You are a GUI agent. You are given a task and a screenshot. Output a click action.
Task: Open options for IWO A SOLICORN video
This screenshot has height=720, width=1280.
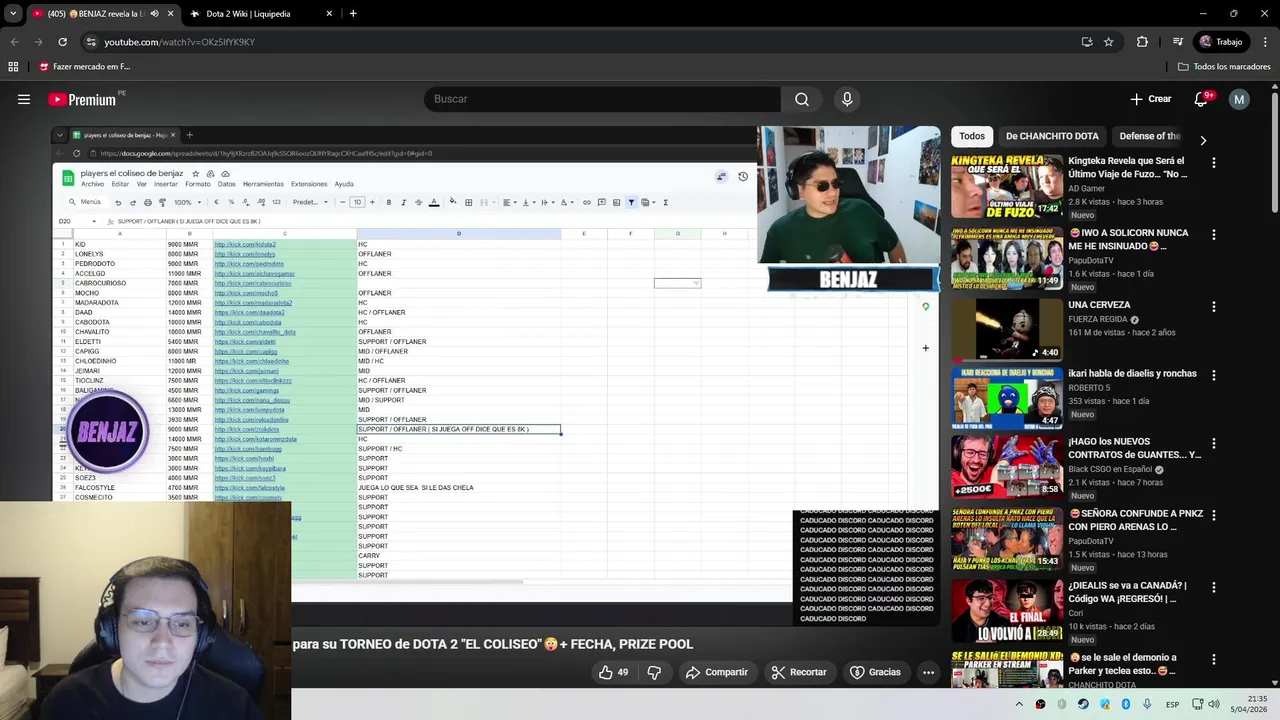[x=1214, y=234]
